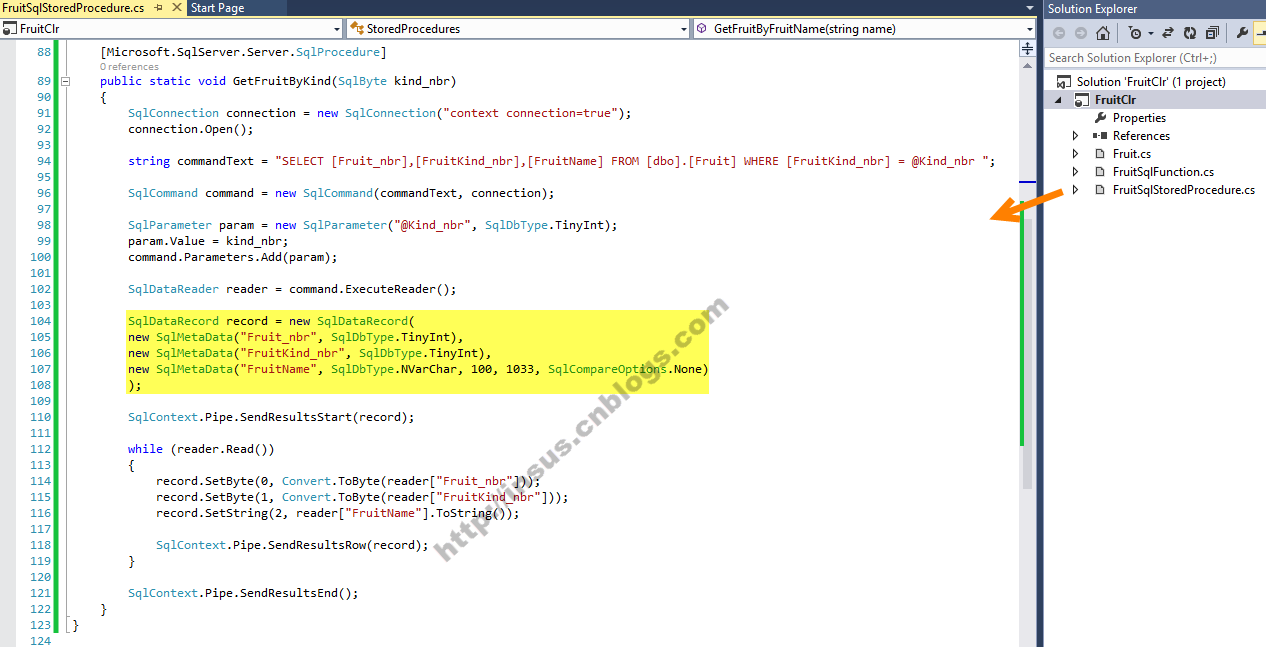Viewport: 1266px width, 647px height.
Task: Collapse the GetFruitByKind method outline box
Action: [66, 81]
